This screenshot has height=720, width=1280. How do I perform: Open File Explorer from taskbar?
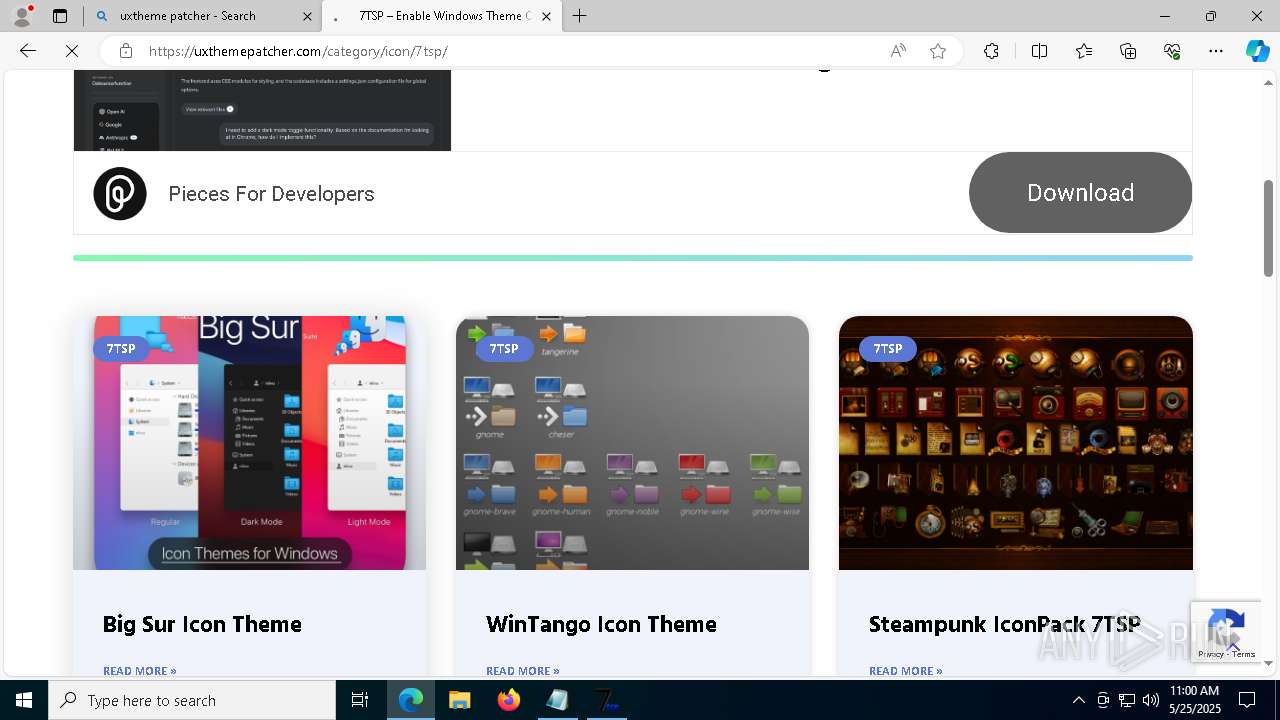point(460,700)
